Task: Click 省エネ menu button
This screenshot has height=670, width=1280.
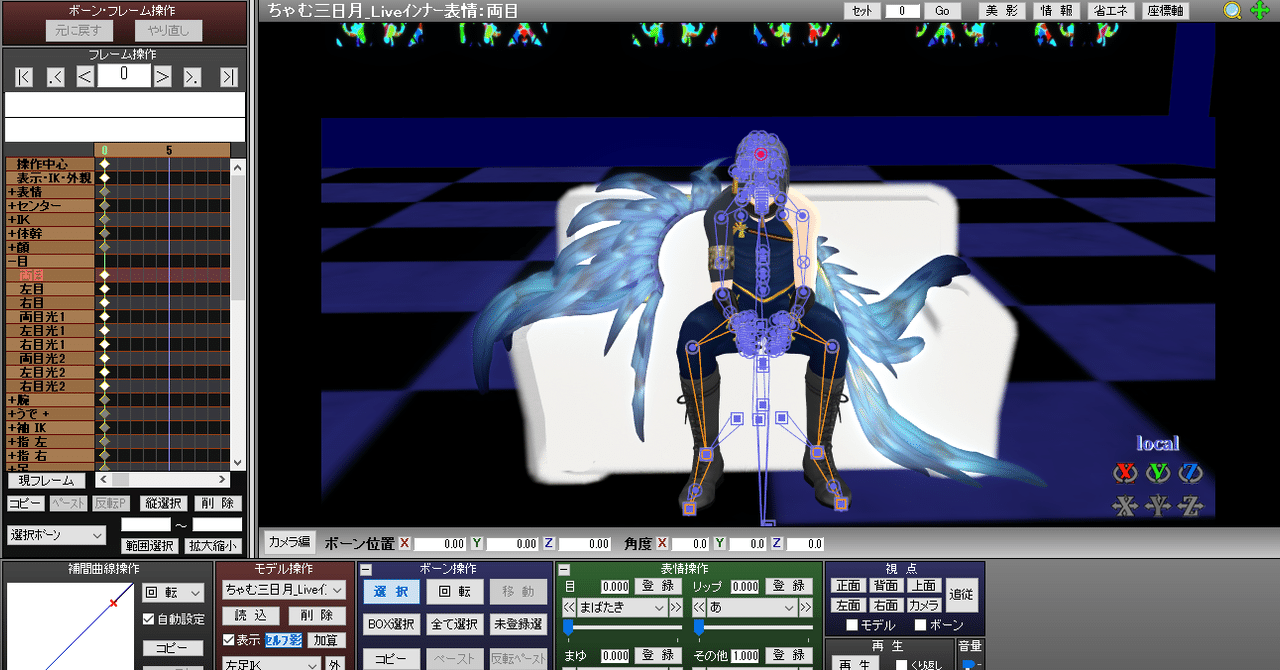Action: (1109, 11)
